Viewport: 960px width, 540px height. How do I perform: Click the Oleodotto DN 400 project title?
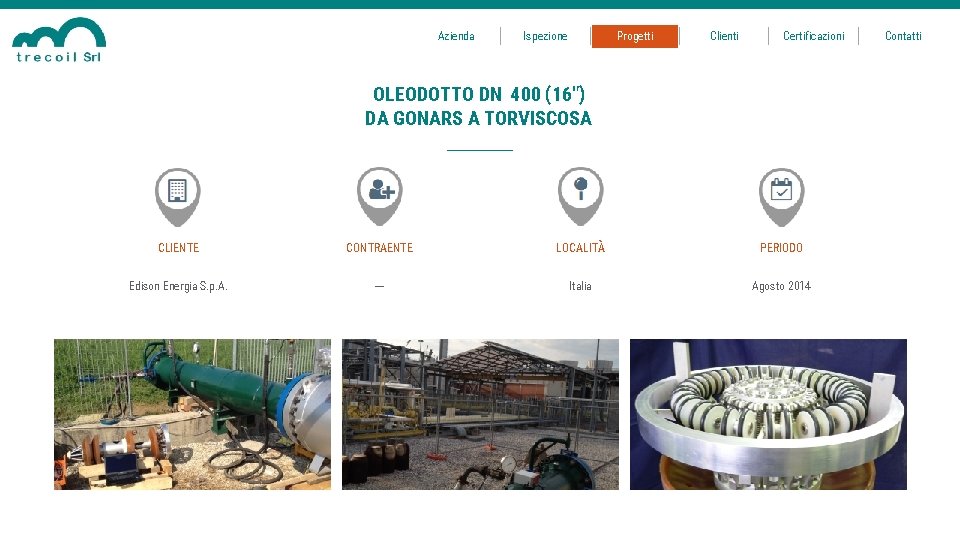tap(479, 106)
